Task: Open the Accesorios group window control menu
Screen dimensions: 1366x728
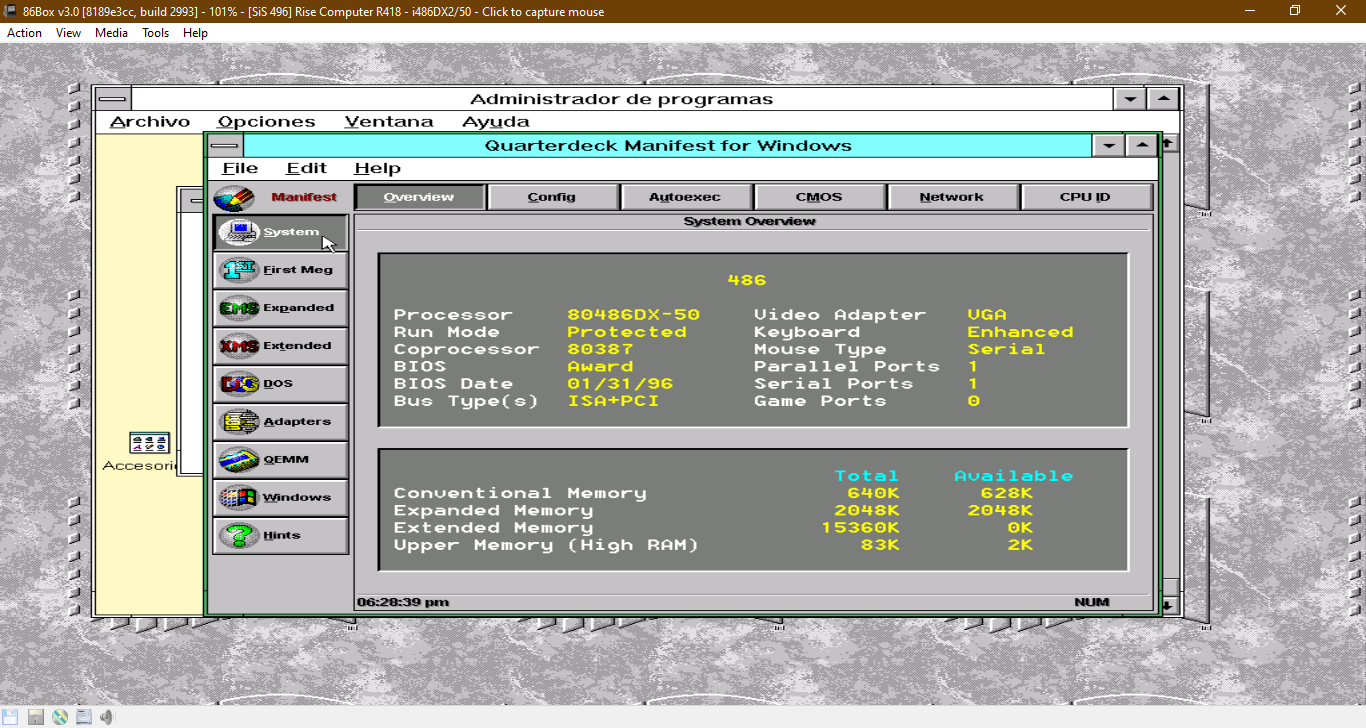Action: pyautogui.click(x=191, y=199)
